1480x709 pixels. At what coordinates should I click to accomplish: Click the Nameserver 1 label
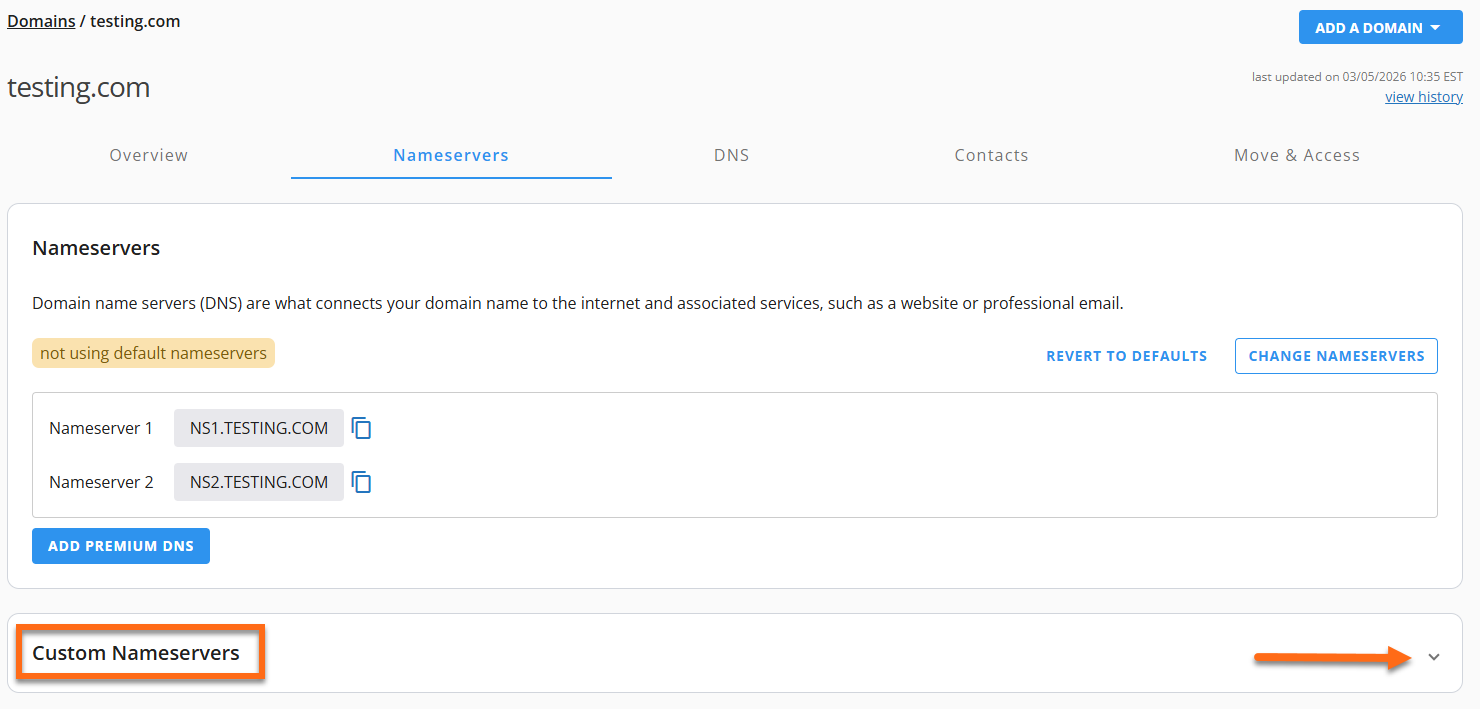(101, 428)
